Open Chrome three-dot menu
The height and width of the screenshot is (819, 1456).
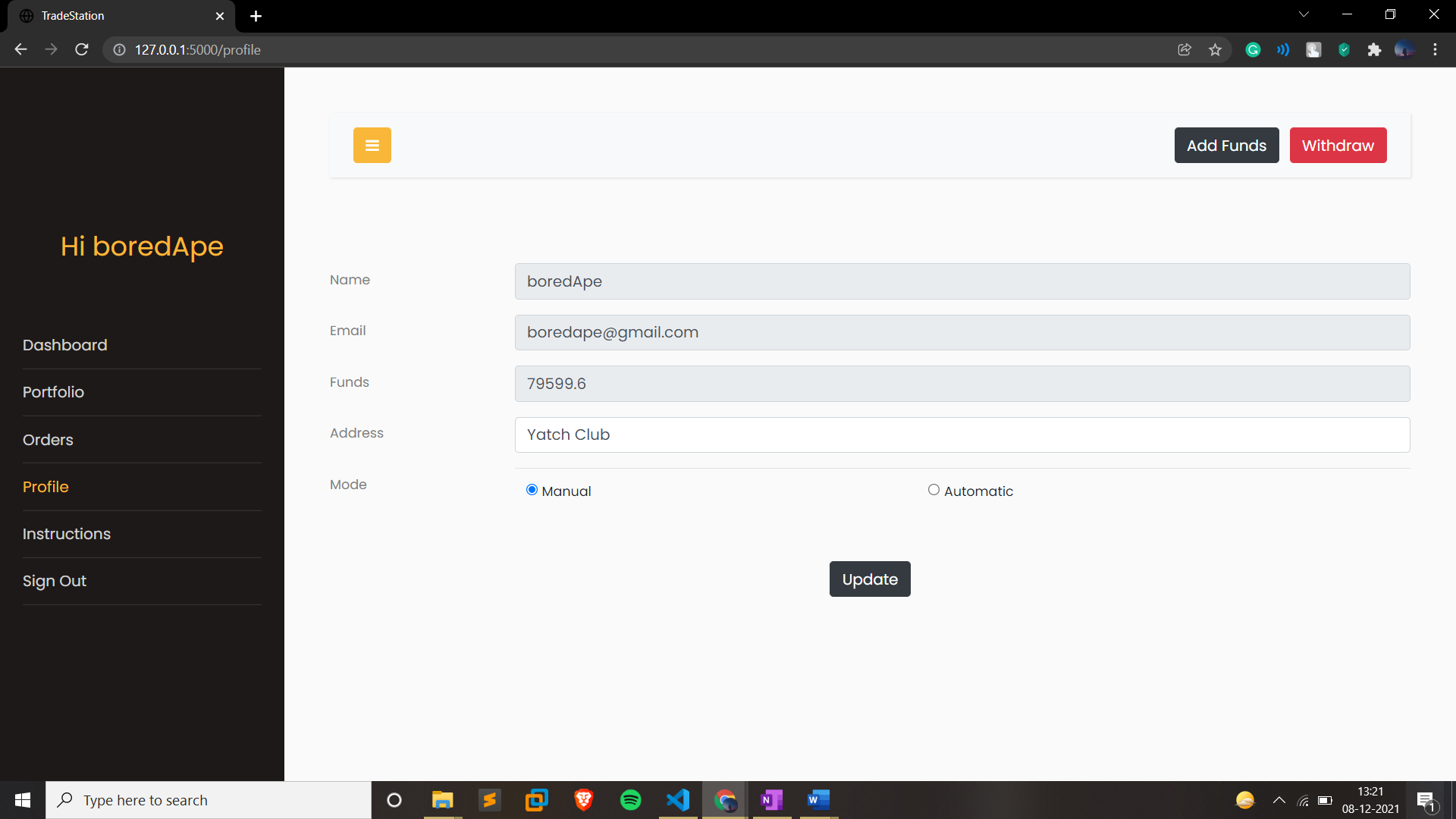click(x=1435, y=50)
